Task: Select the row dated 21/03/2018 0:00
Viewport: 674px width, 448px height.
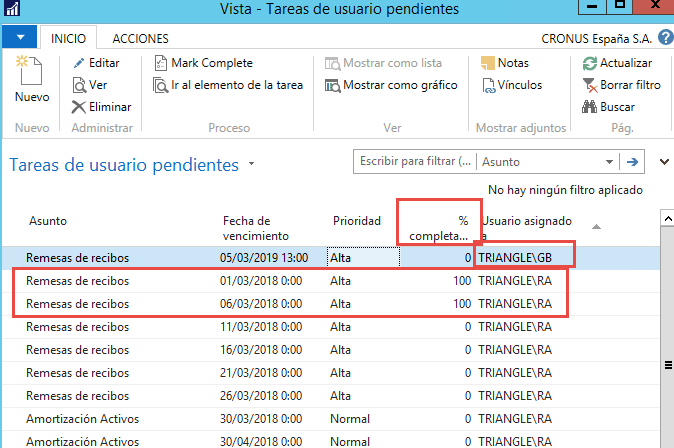Action: 331,373
